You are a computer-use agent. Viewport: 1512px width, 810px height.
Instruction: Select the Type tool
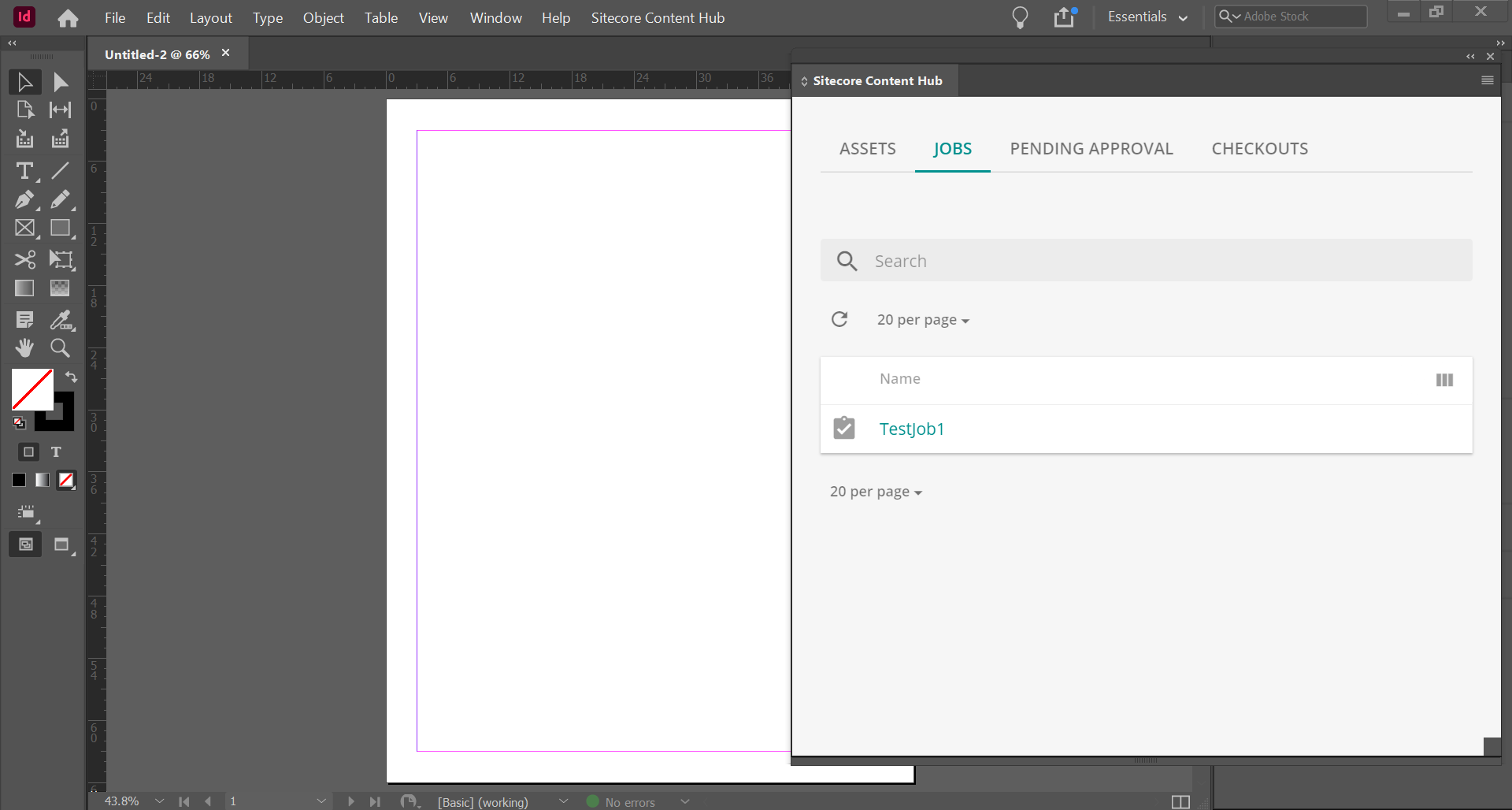24,171
